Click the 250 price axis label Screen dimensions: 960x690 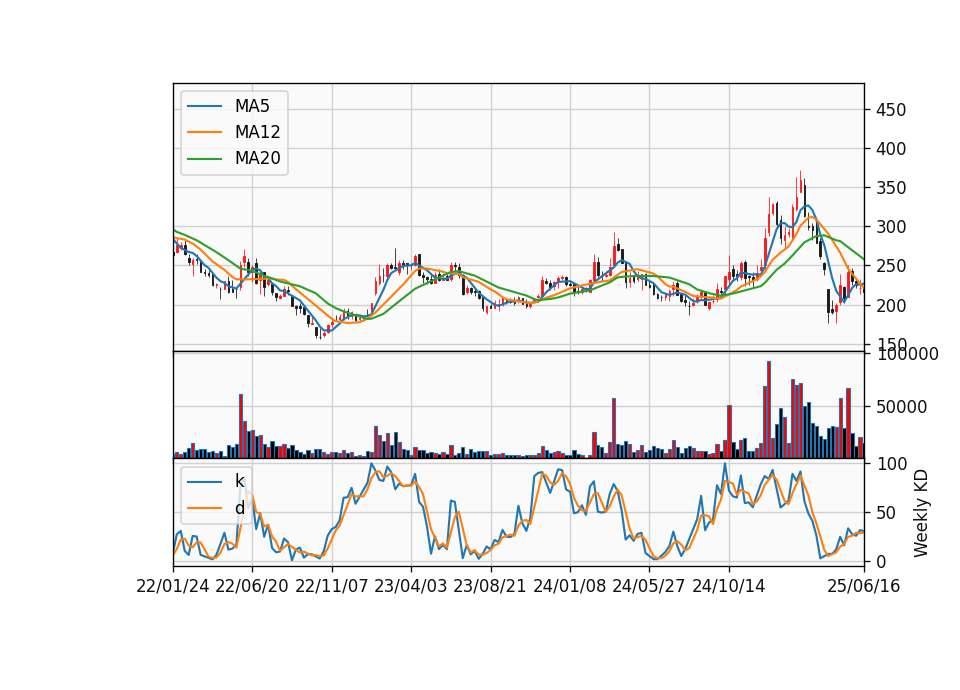891,266
